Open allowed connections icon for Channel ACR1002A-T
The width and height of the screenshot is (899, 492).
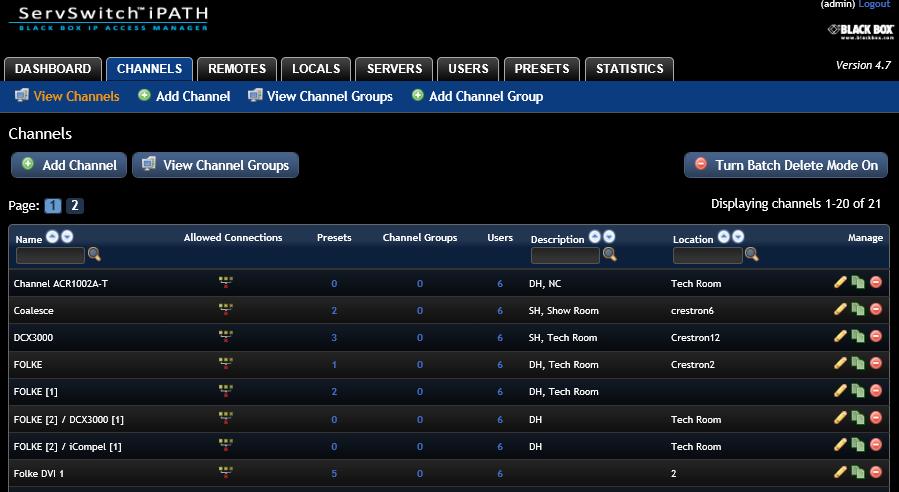coord(226,282)
